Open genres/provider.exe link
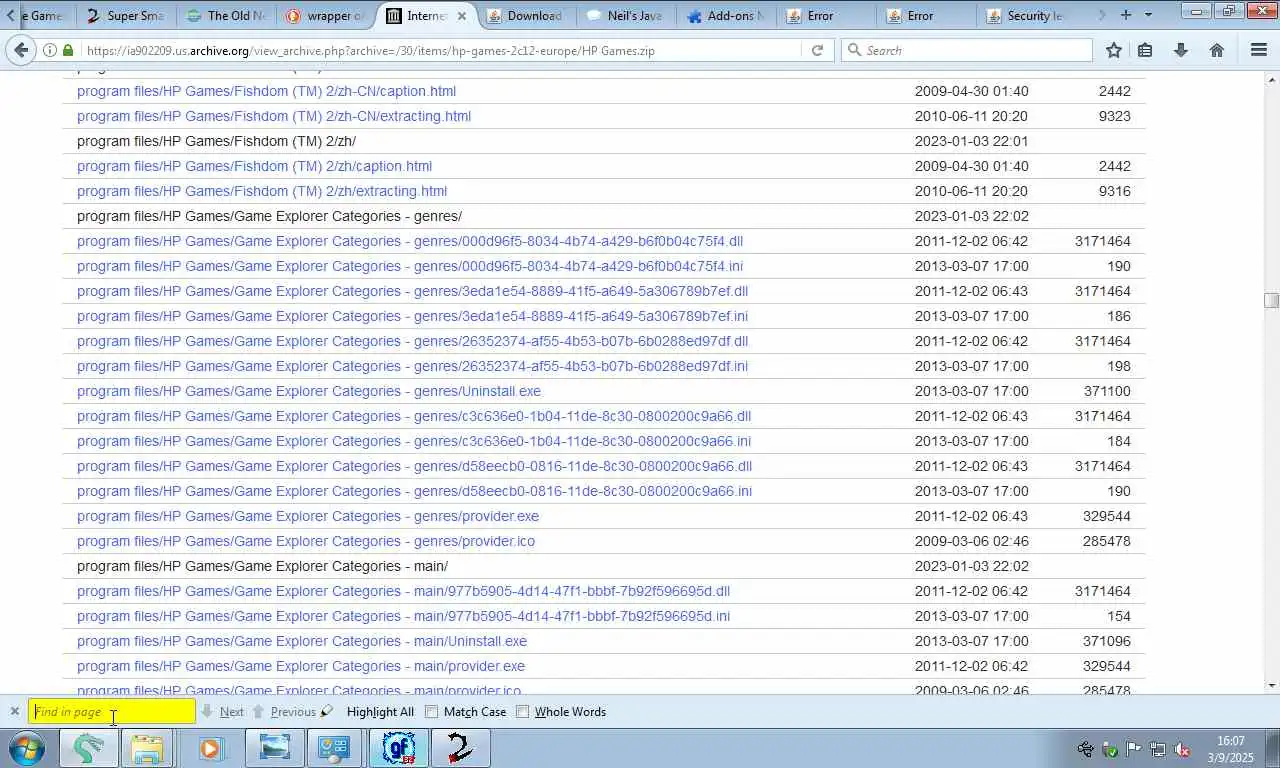This screenshot has height=768, width=1280. 308,516
